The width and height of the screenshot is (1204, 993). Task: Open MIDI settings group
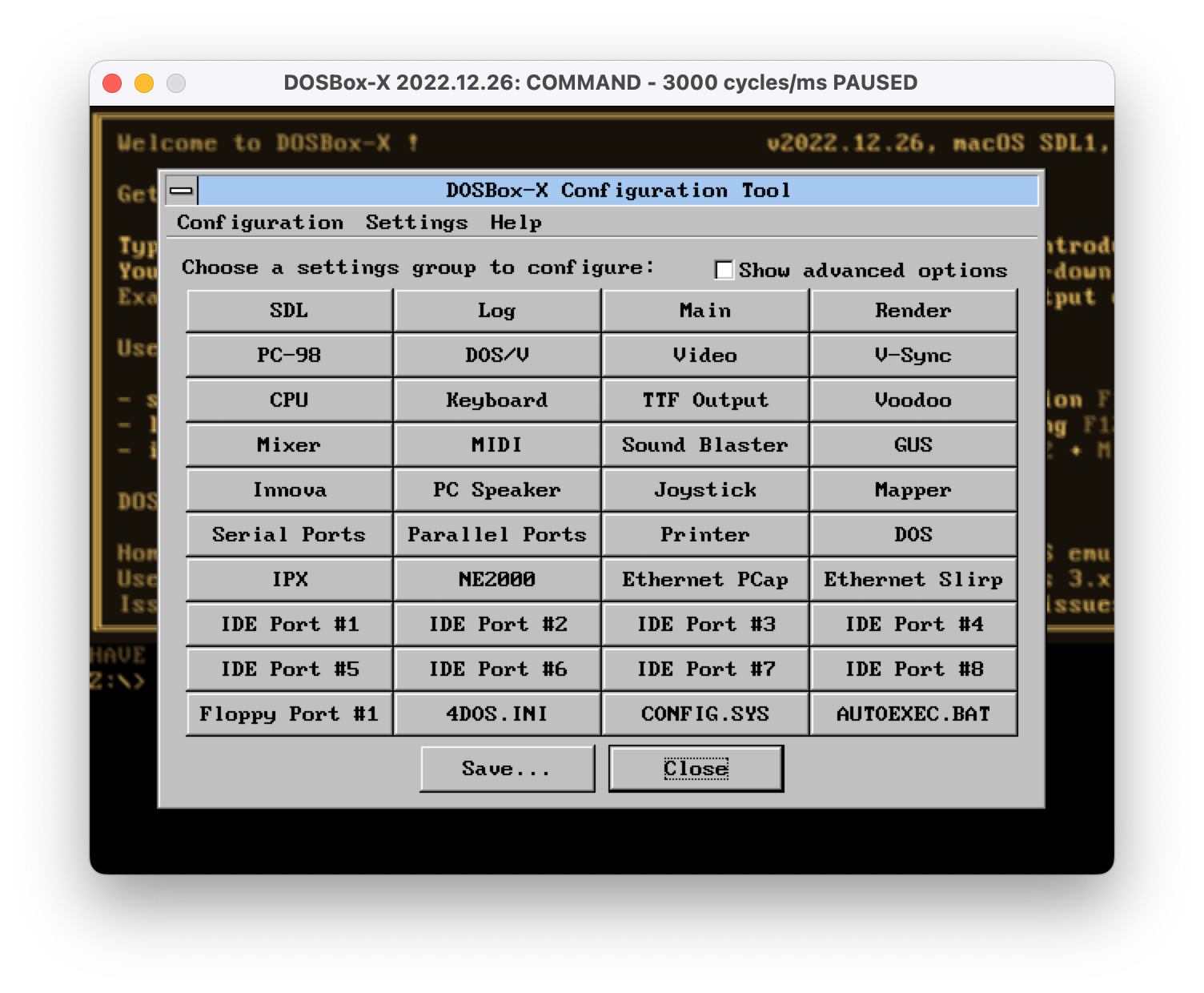(497, 445)
